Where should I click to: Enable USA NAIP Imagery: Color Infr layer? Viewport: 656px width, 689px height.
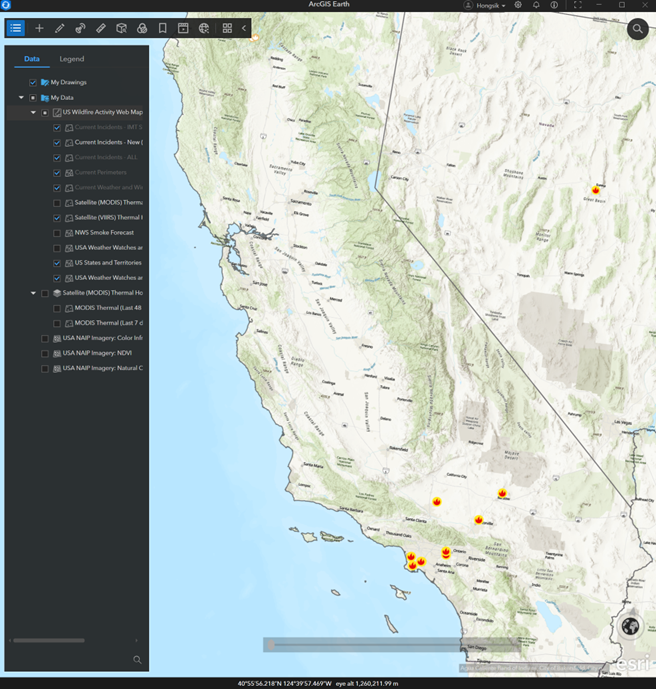click(x=45, y=338)
